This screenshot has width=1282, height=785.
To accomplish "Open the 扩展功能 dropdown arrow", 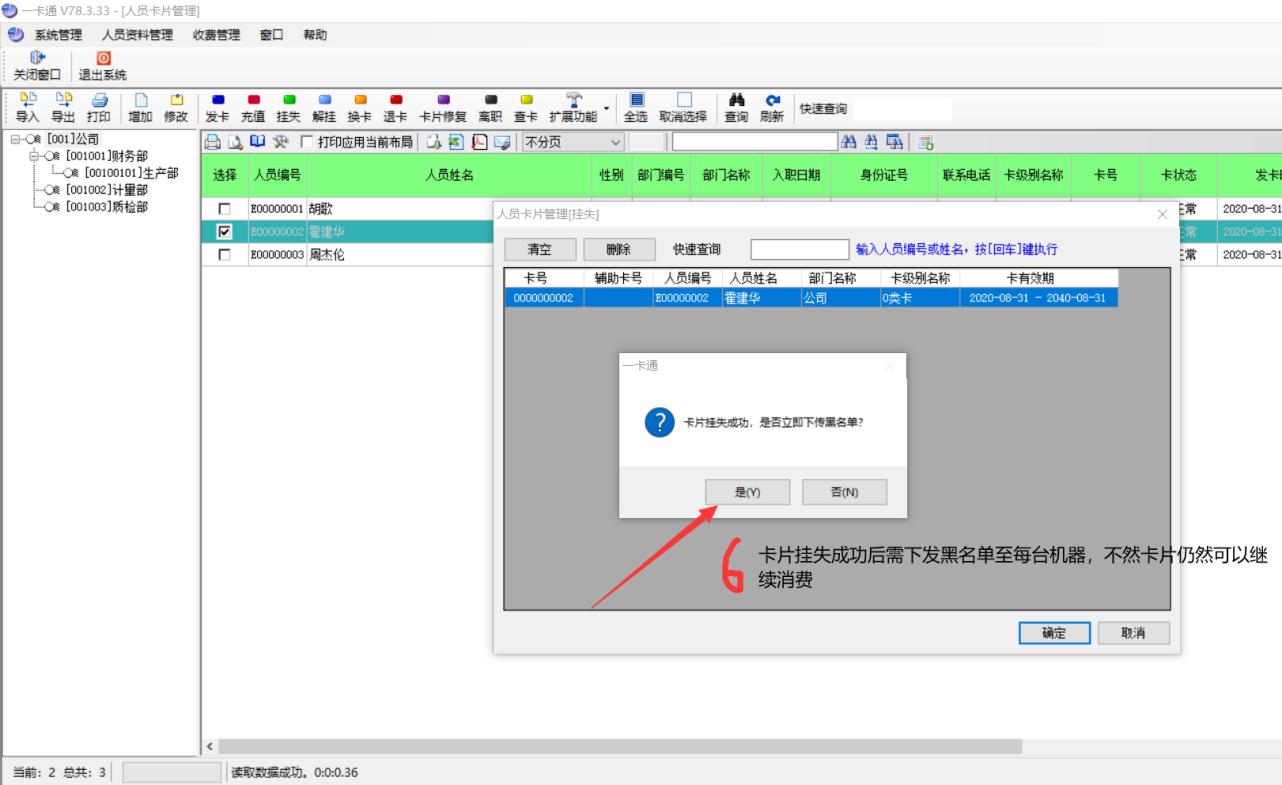I will click(x=606, y=105).
